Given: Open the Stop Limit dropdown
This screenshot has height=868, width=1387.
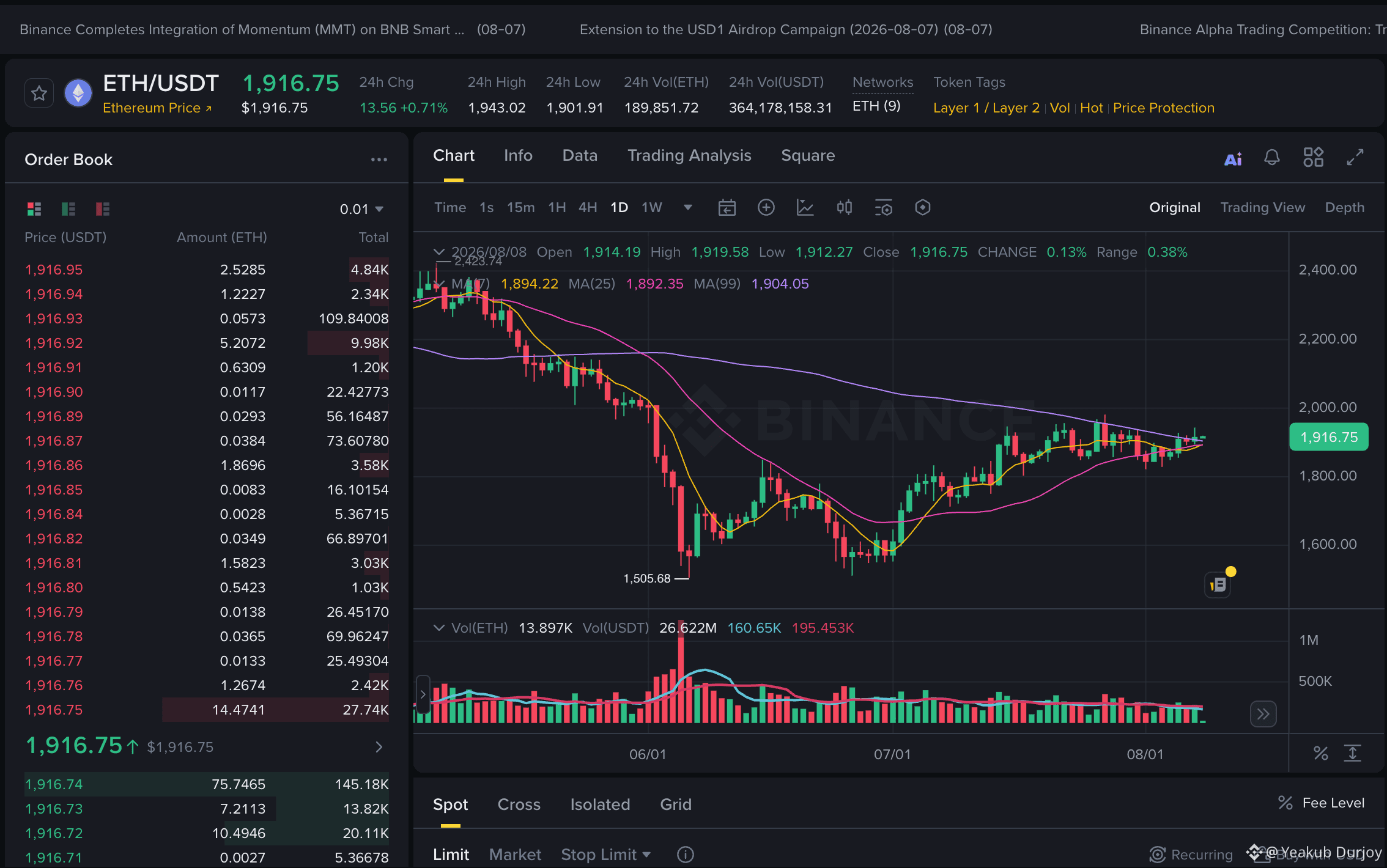Looking at the screenshot, I should click(606, 855).
